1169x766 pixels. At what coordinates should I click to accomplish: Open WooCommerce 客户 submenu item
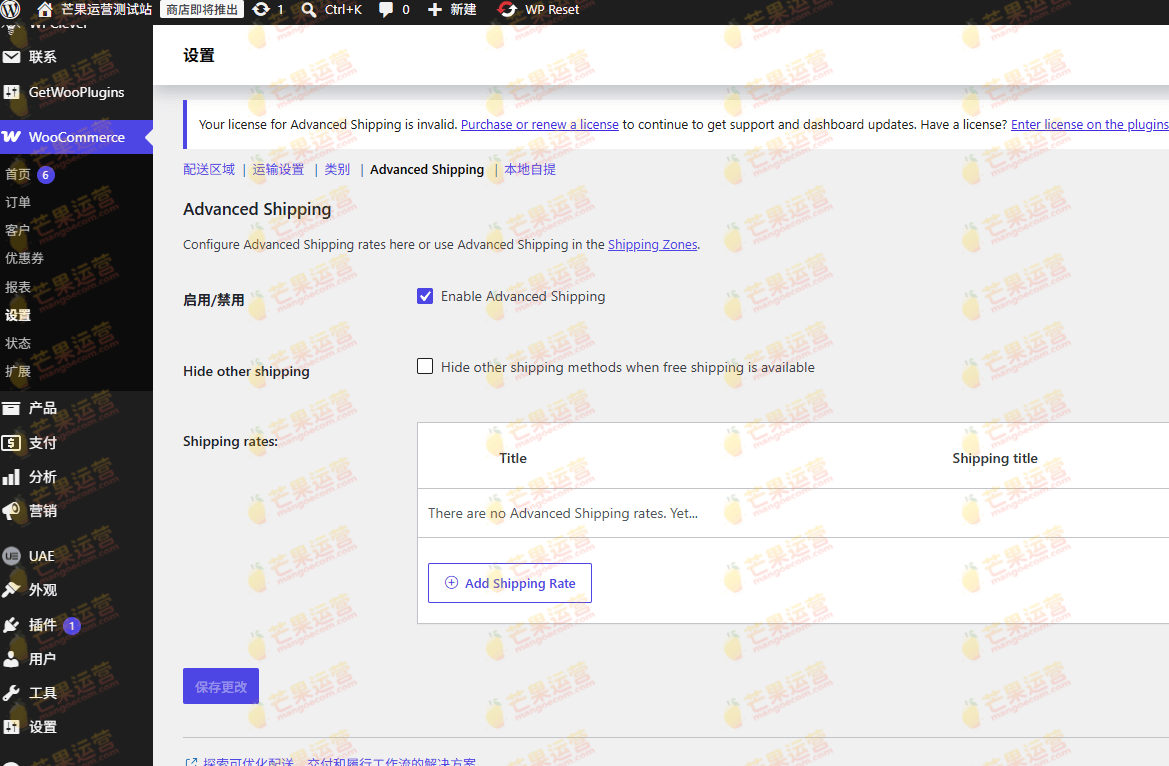point(18,230)
